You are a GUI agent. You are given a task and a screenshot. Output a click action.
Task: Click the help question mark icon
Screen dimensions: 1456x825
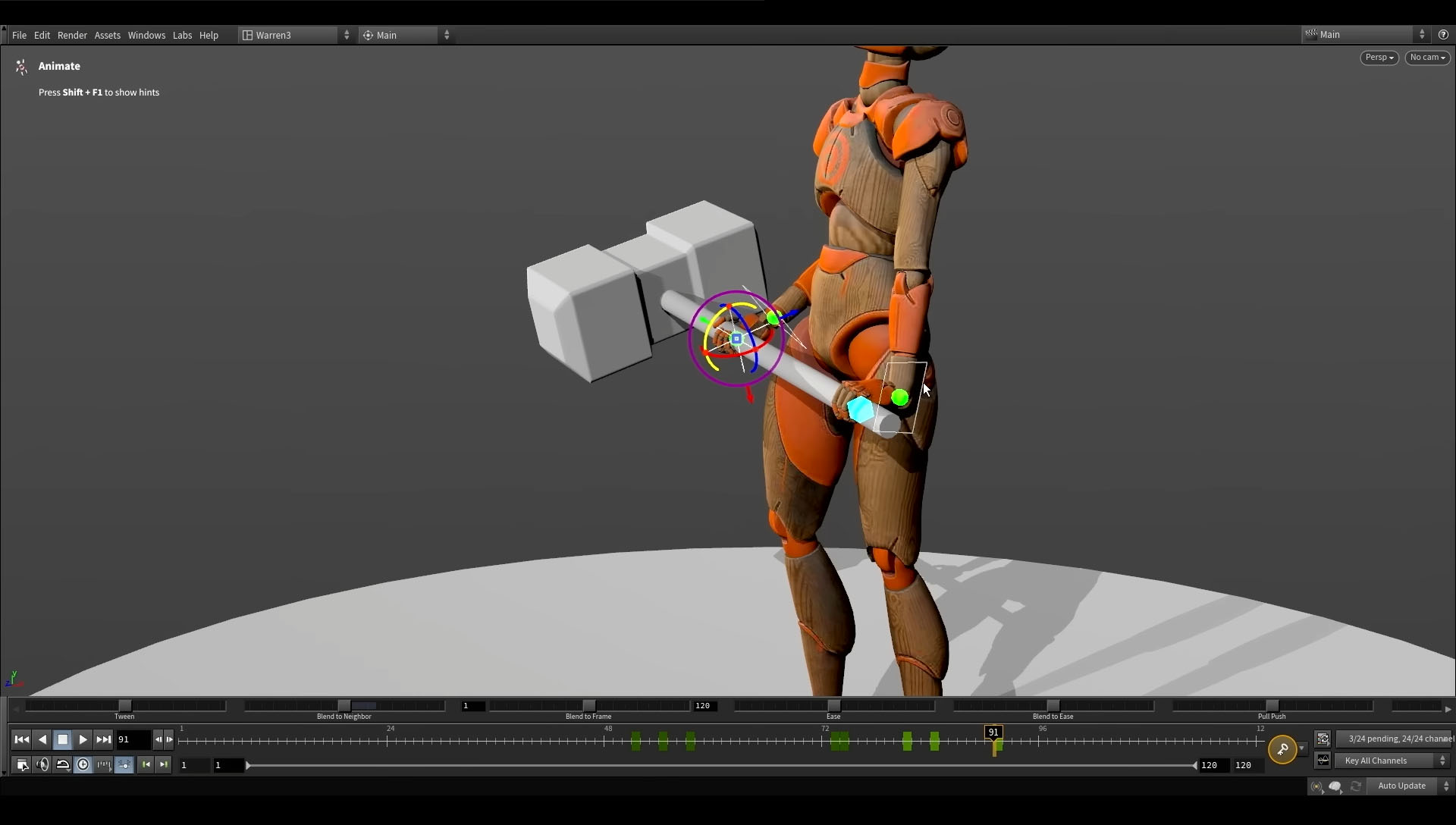tap(1443, 34)
